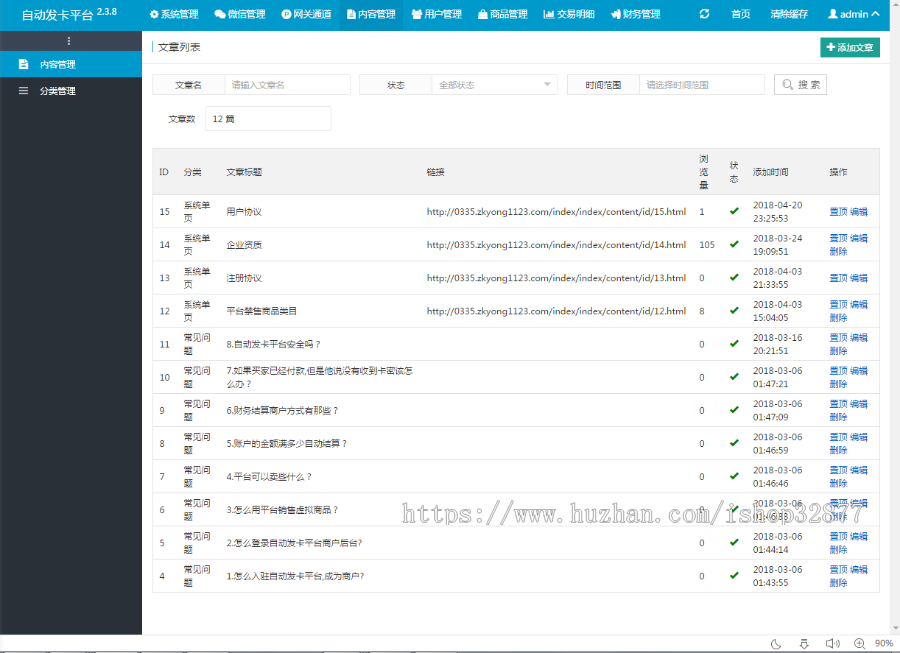Toggle the green status check on 注册协议
Viewport: 900px width, 653px height.
point(734,278)
